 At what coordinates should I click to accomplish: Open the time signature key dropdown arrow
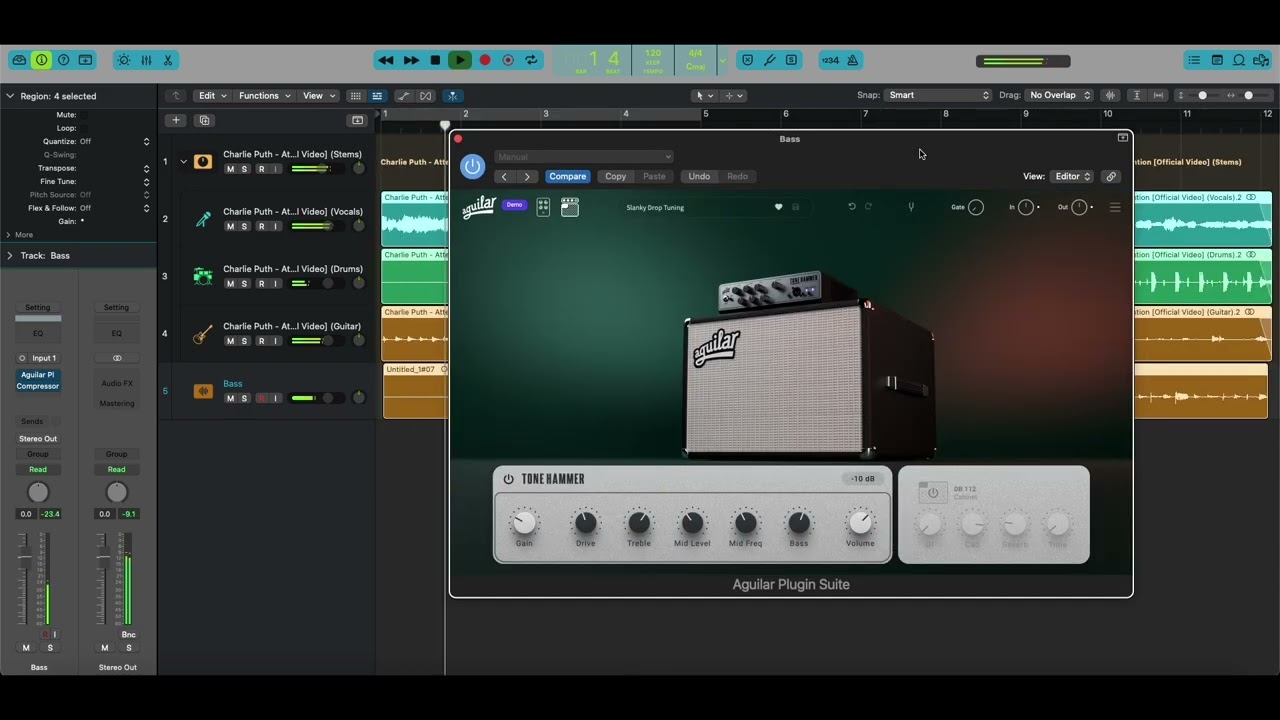pos(722,60)
